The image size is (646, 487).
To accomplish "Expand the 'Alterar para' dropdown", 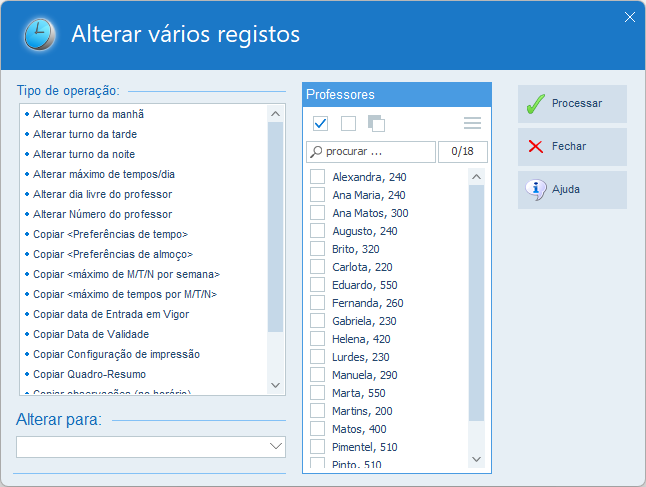I will (276, 447).
